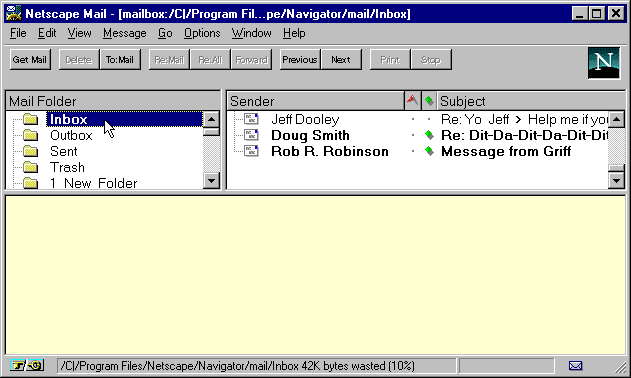Click the Delete toolbar button

79,60
